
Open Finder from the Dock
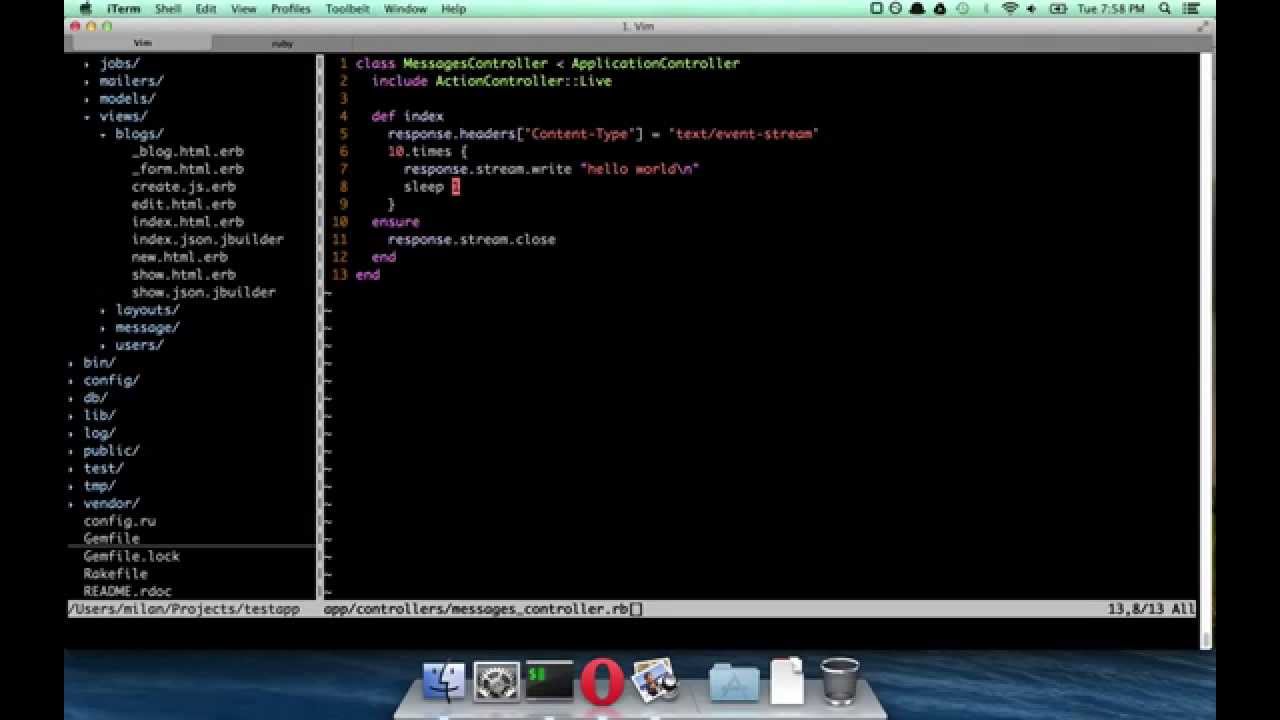tap(444, 682)
